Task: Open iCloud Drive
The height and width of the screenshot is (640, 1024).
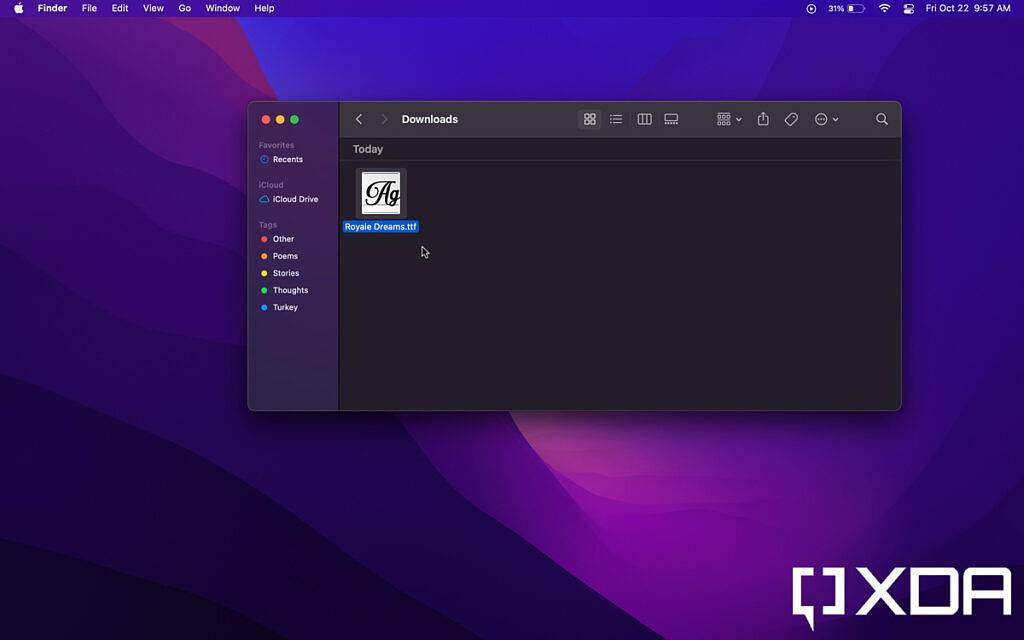Action: (x=294, y=199)
